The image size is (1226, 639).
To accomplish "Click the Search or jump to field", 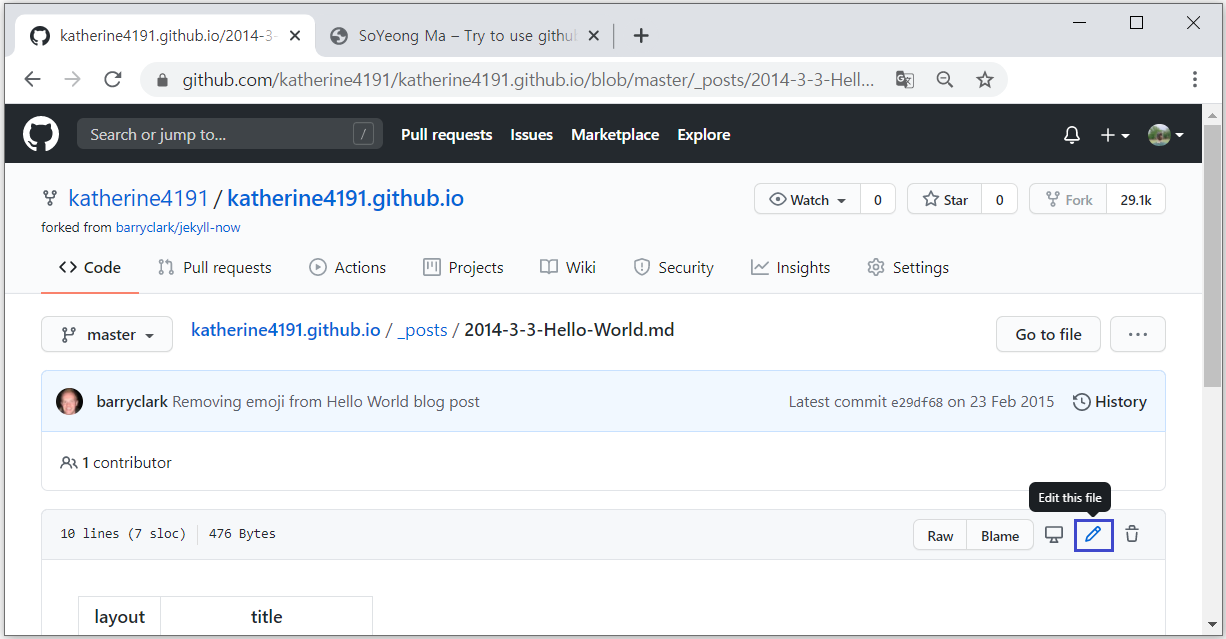I will (x=230, y=134).
